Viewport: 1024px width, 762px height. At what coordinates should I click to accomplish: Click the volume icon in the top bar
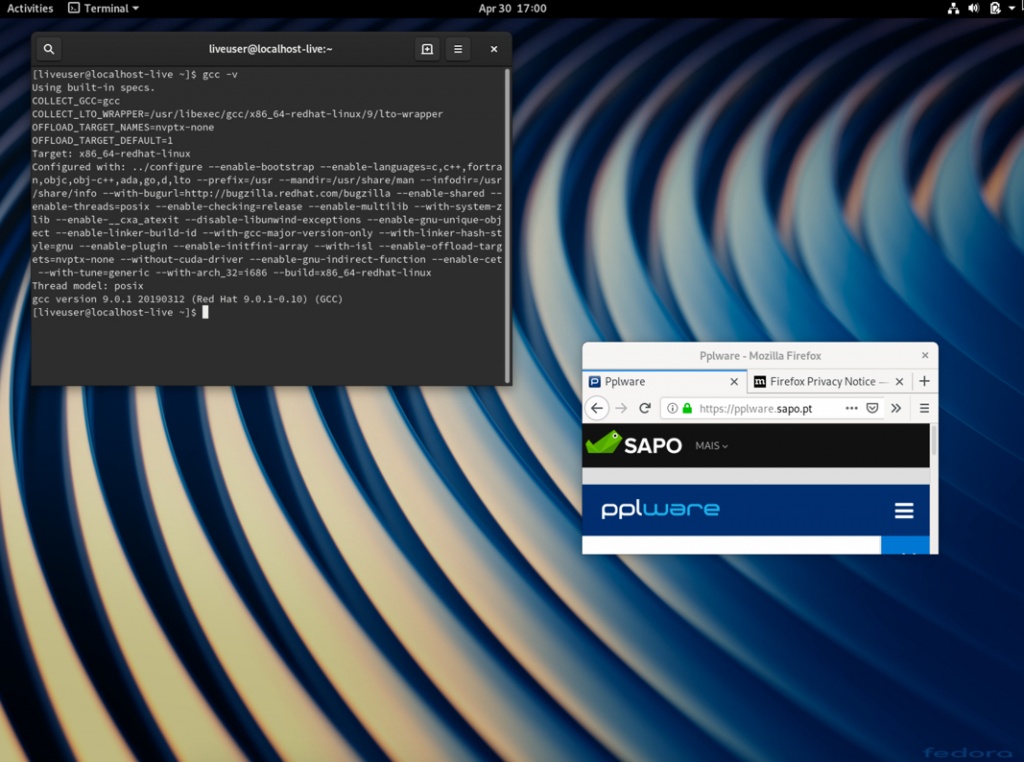point(972,8)
